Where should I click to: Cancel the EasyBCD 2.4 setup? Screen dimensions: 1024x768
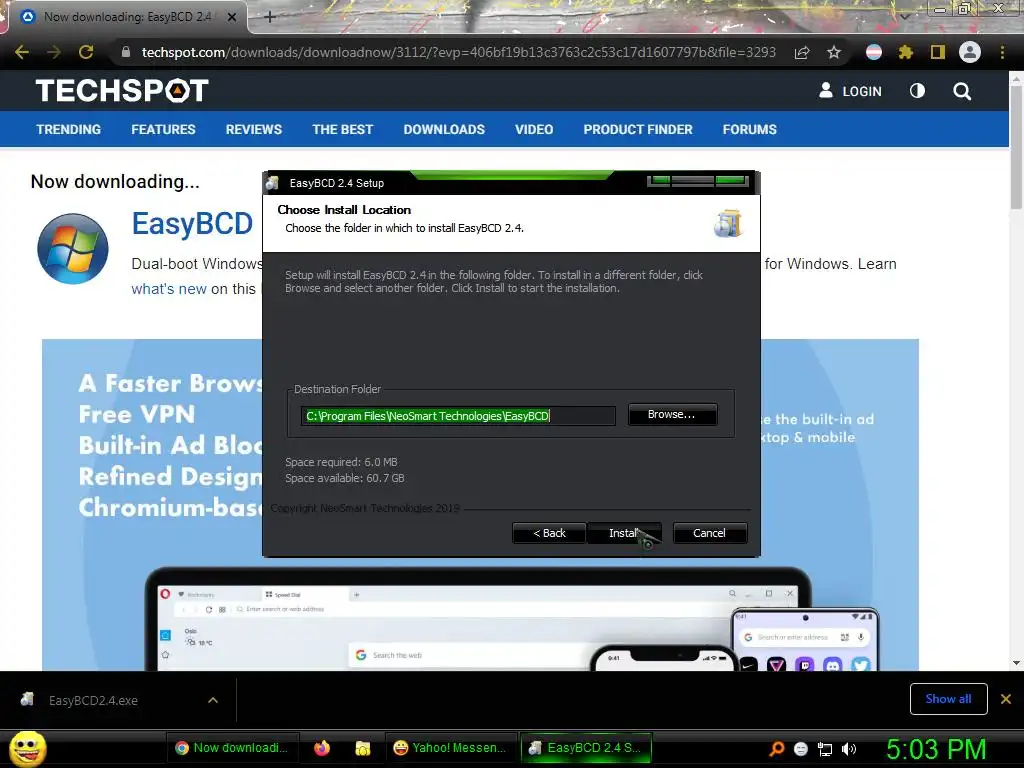coord(709,533)
